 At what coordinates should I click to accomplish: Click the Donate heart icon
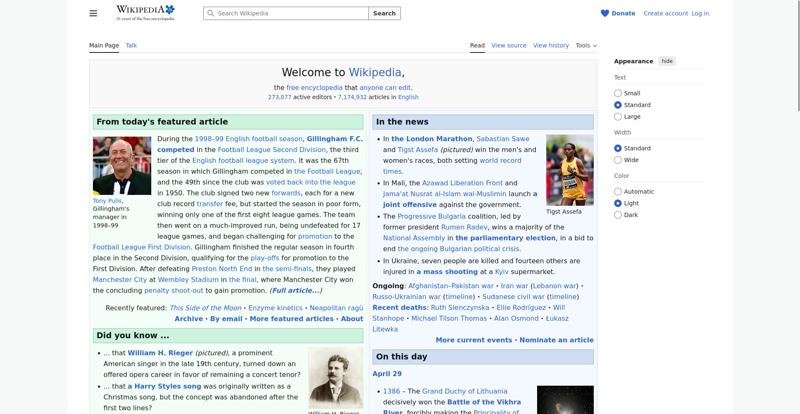pyautogui.click(x=605, y=13)
